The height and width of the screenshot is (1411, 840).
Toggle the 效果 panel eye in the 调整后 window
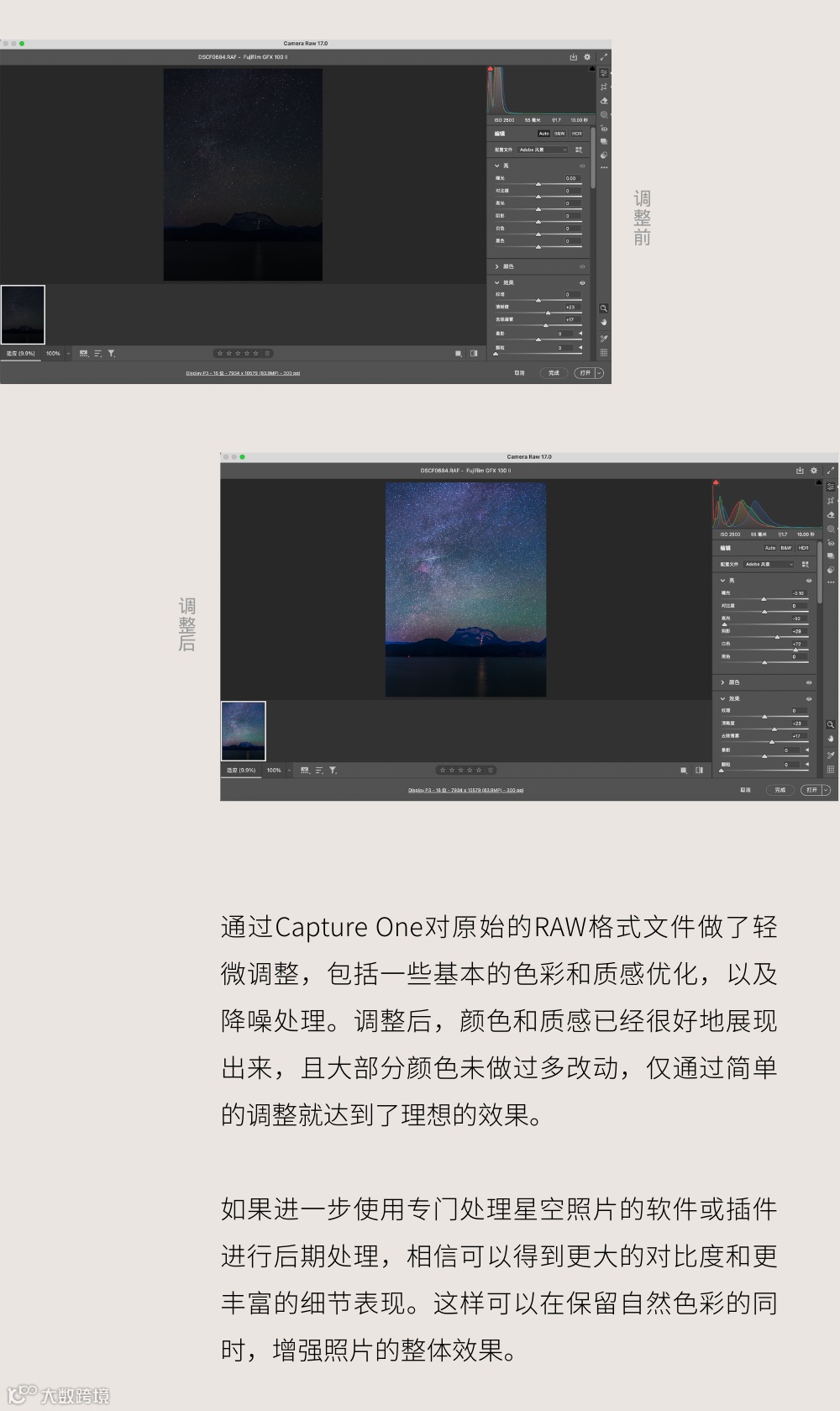click(809, 698)
